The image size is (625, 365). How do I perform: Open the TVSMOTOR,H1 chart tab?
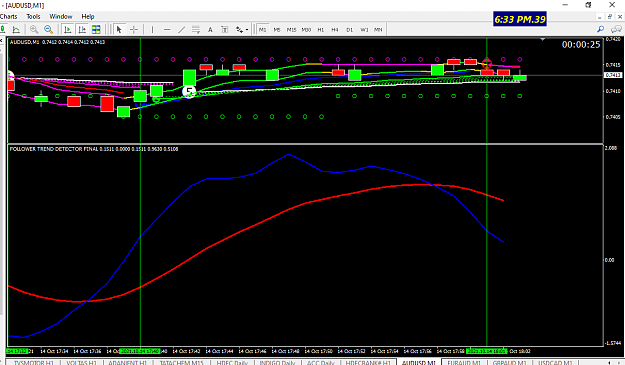point(33,363)
